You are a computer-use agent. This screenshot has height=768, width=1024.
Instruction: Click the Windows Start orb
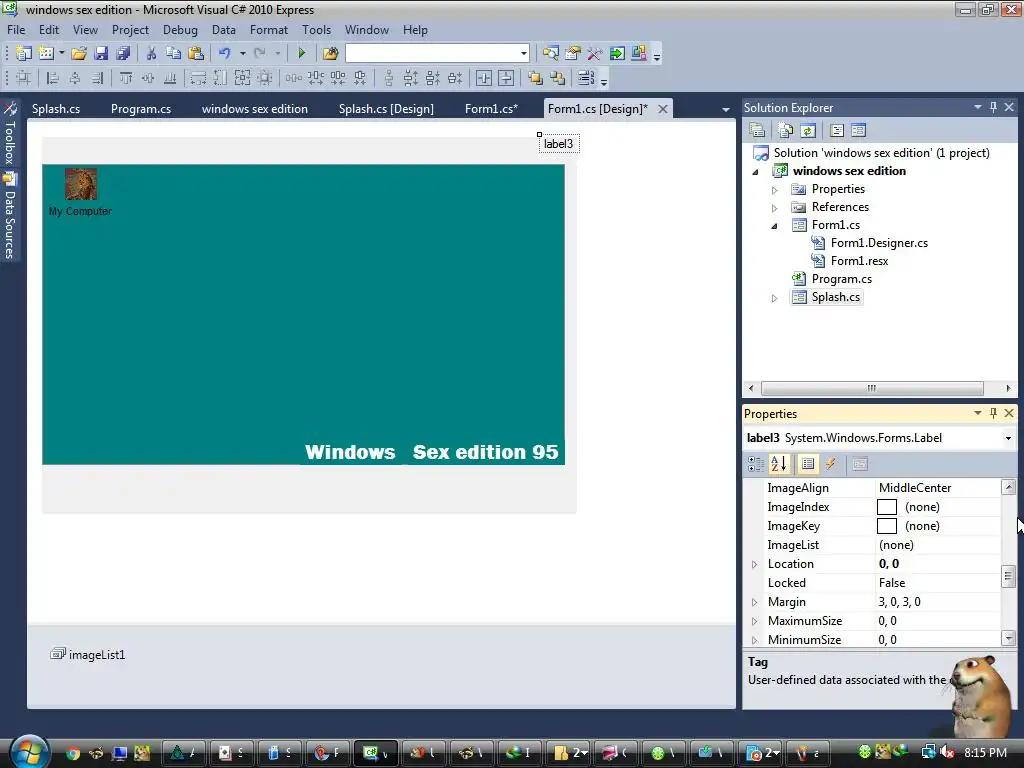28,751
